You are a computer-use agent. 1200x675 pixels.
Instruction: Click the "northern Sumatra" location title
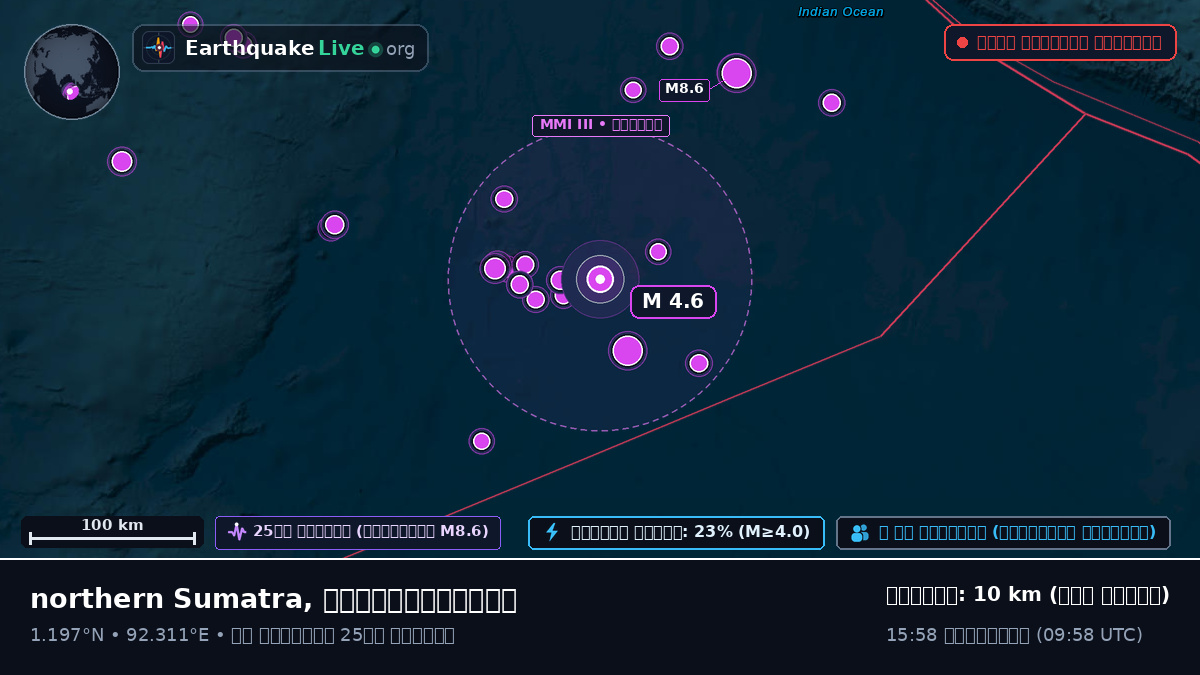pos(170,599)
